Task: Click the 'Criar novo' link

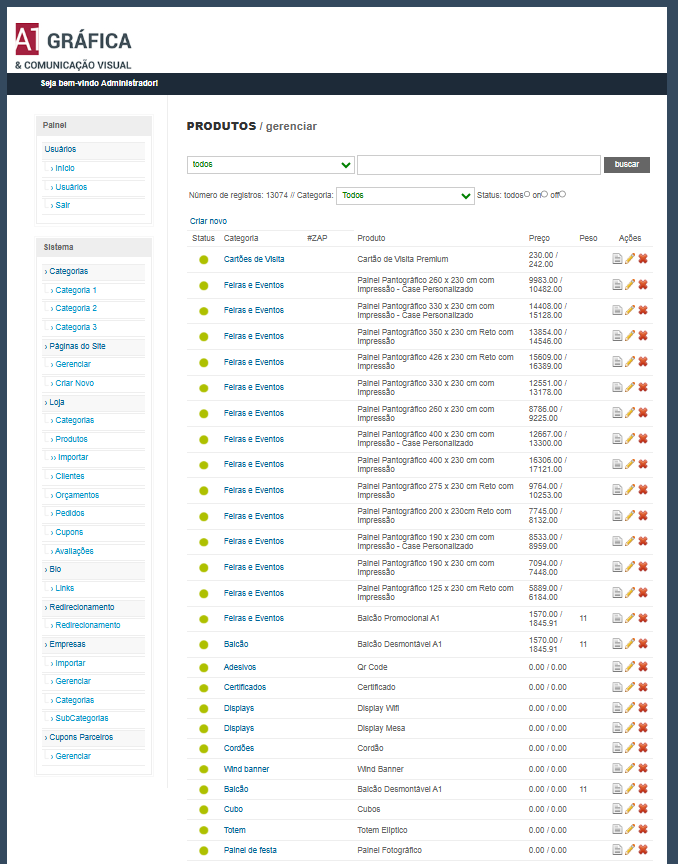Action: click(208, 221)
